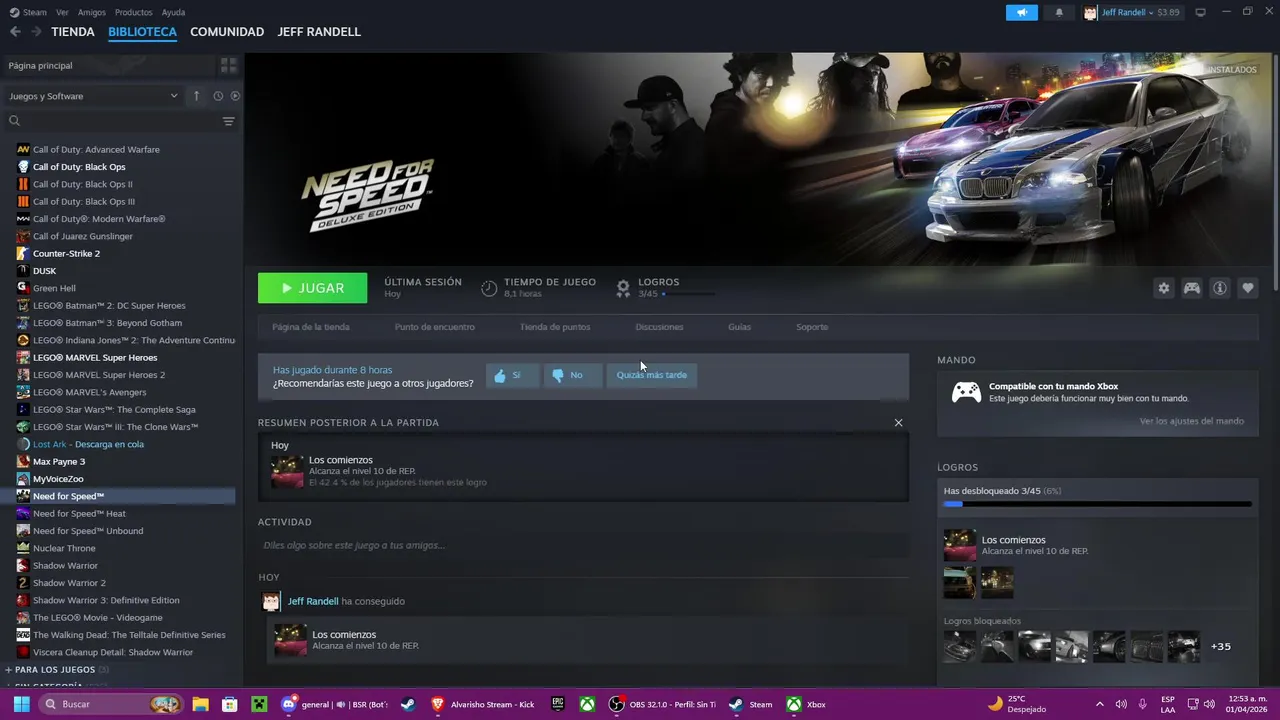Go to the COMUNIDAD tab
The height and width of the screenshot is (720, 1280).
pyautogui.click(x=227, y=32)
